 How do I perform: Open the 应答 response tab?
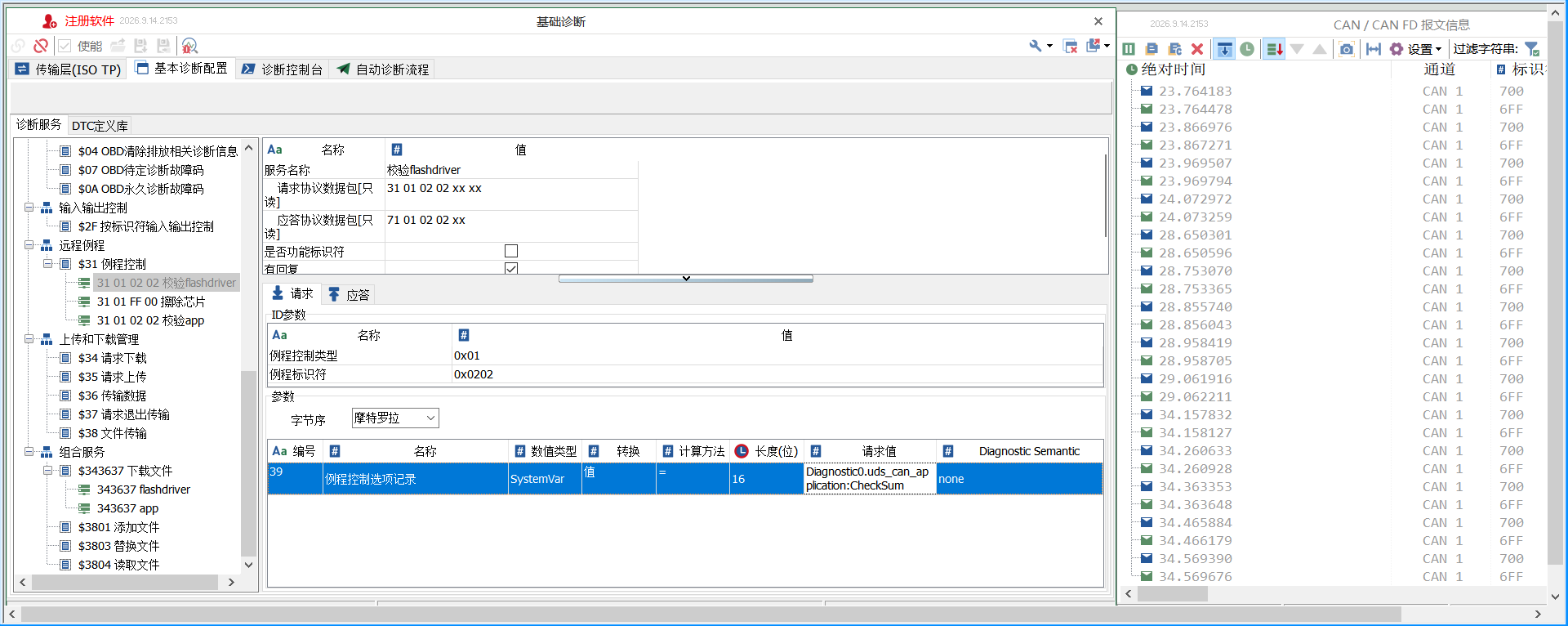tap(349, 295)
